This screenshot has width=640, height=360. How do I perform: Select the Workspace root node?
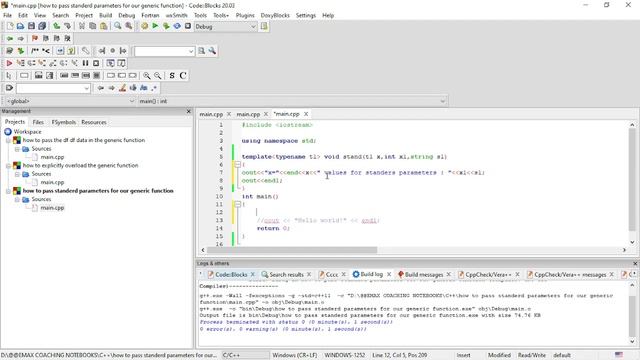27,132
